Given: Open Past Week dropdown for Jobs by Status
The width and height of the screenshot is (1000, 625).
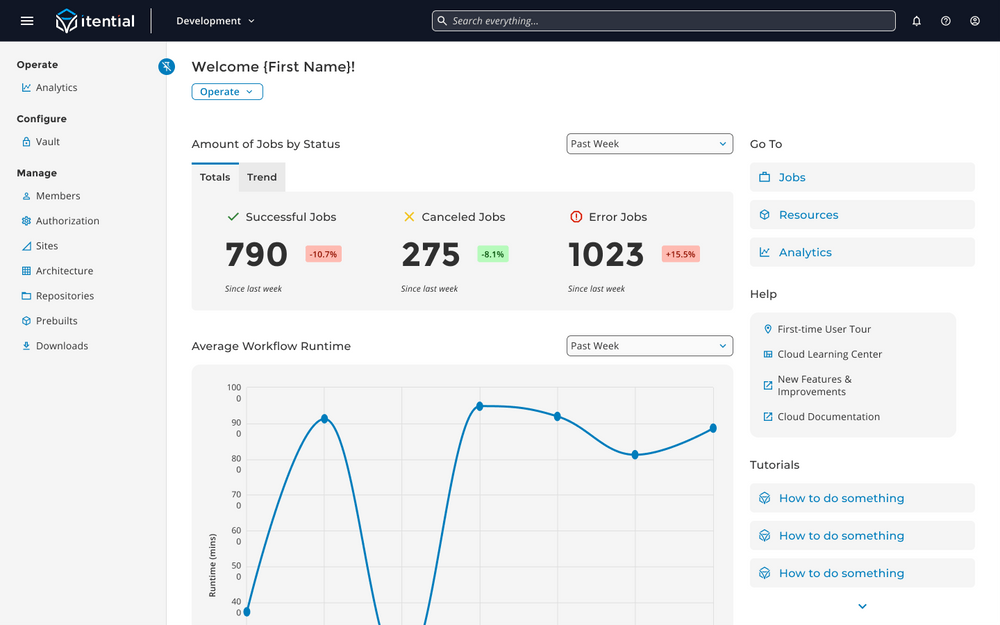Looking at the screenshot, I should (649, 144).
